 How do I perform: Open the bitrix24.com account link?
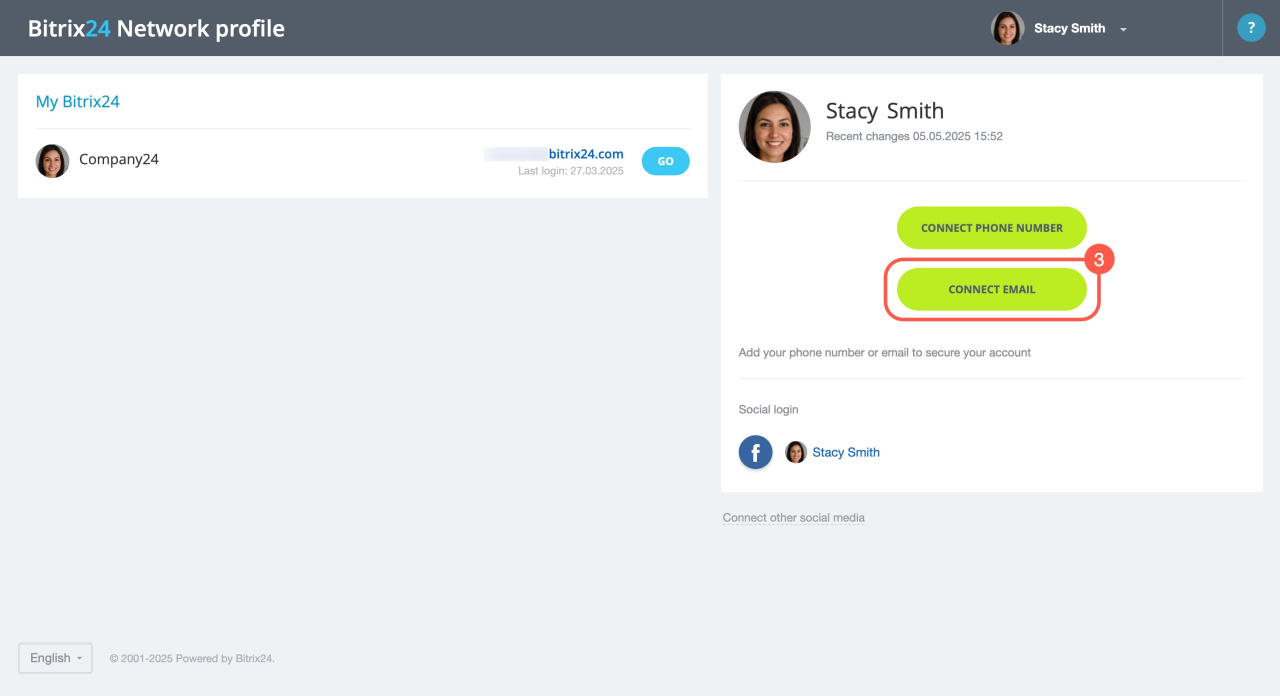(554, 154)
